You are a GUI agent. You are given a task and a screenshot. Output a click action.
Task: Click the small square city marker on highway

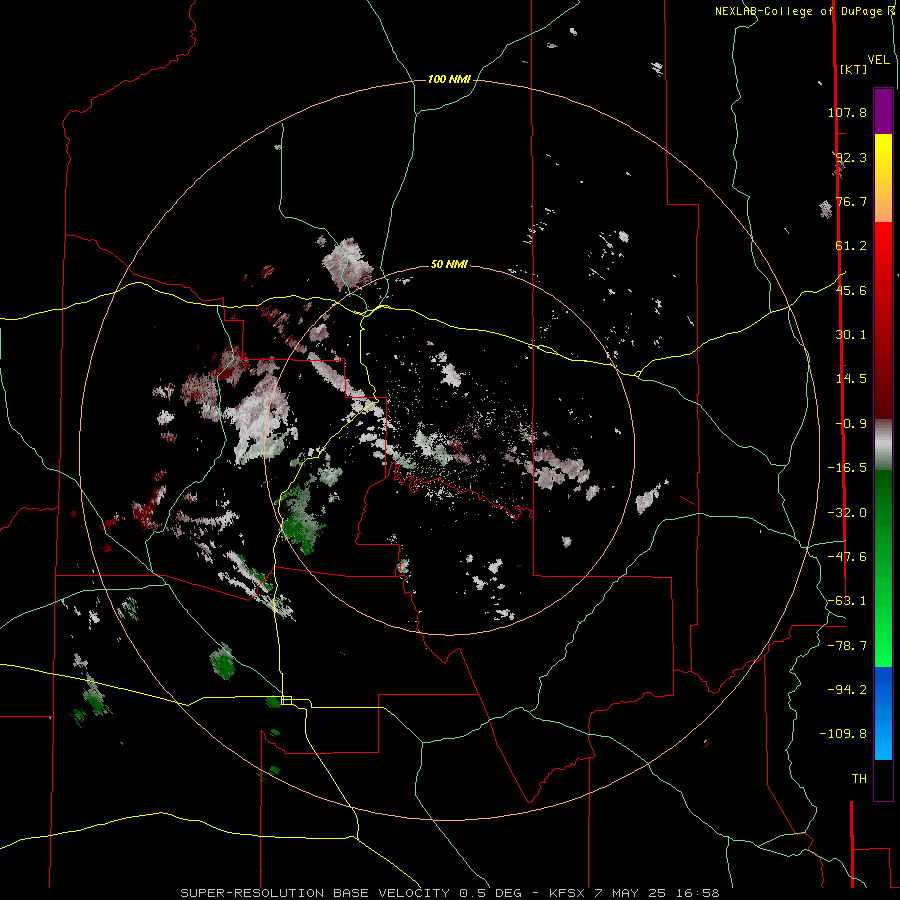286,700
